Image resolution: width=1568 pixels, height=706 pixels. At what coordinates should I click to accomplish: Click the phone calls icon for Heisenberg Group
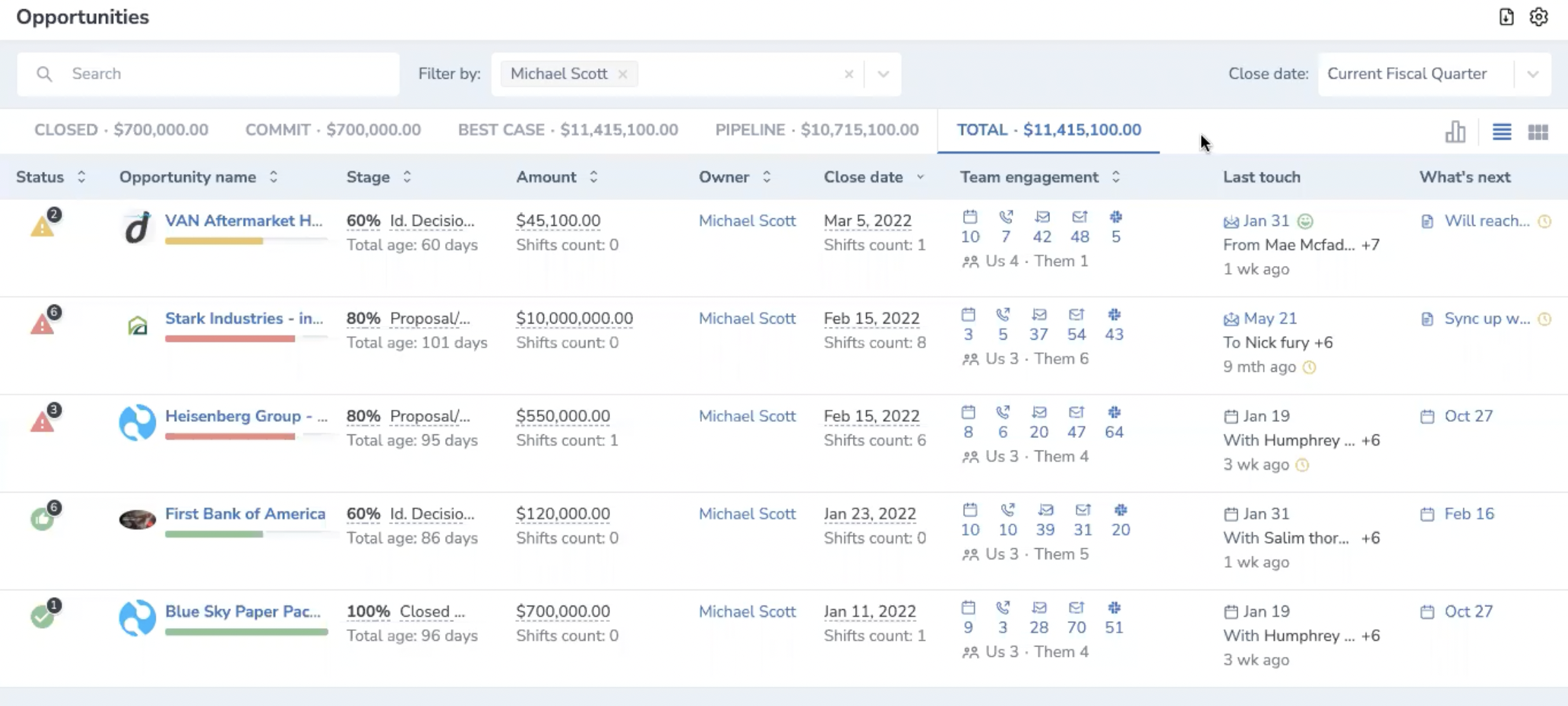click(x=1003, y=412)
